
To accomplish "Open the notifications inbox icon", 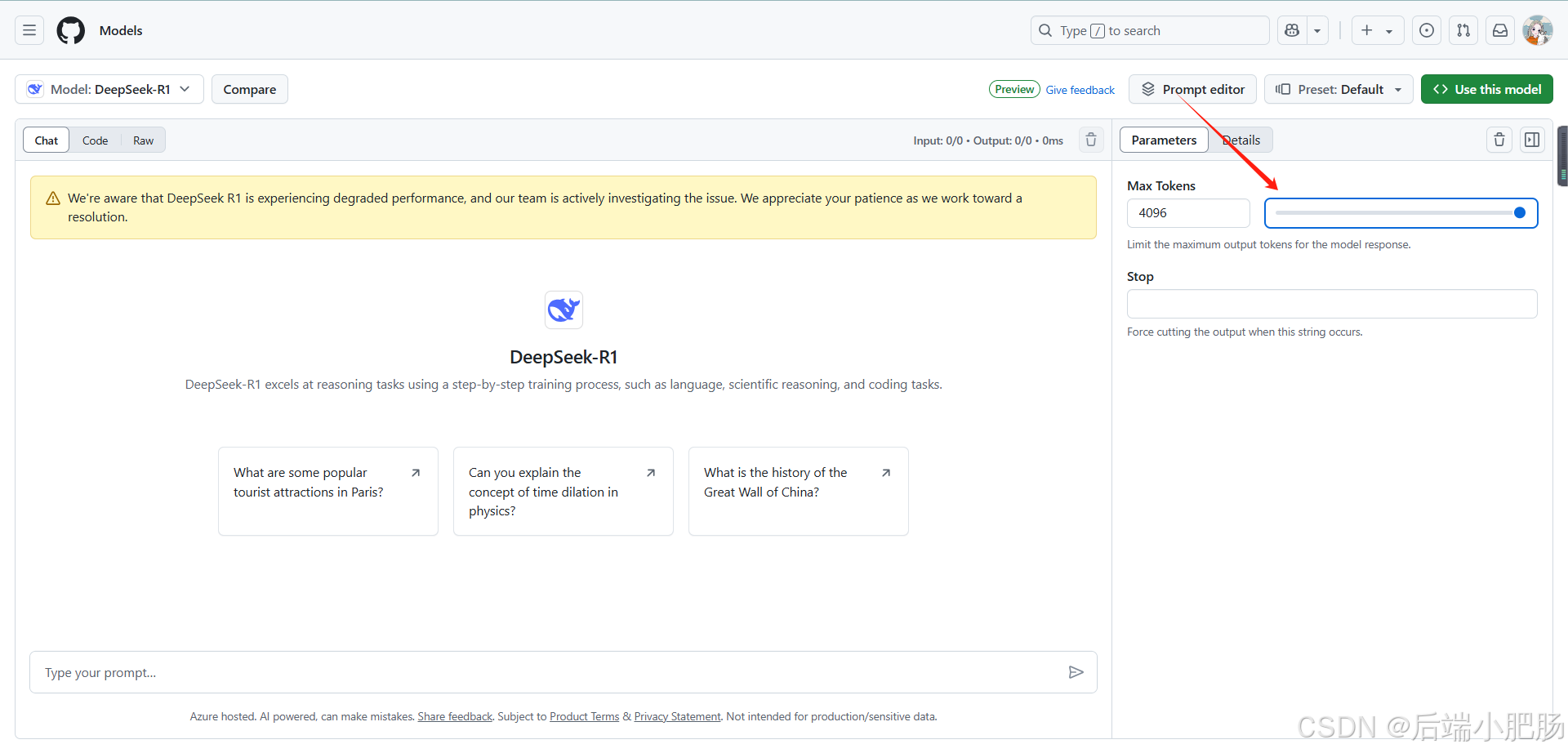I will (1500, 31).
